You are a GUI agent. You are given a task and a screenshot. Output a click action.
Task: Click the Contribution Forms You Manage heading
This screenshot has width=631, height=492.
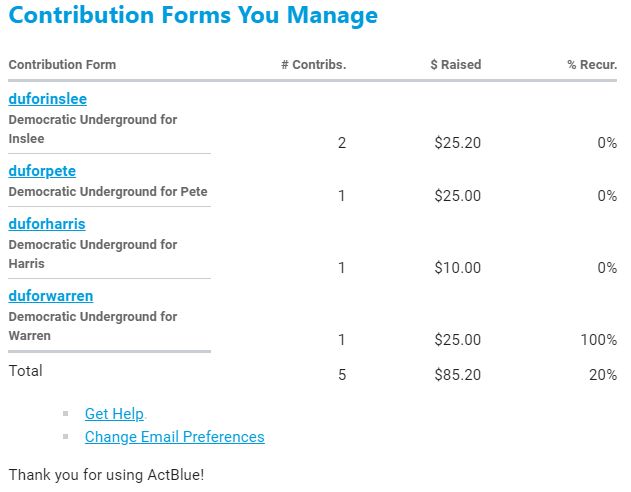[193, 16]
